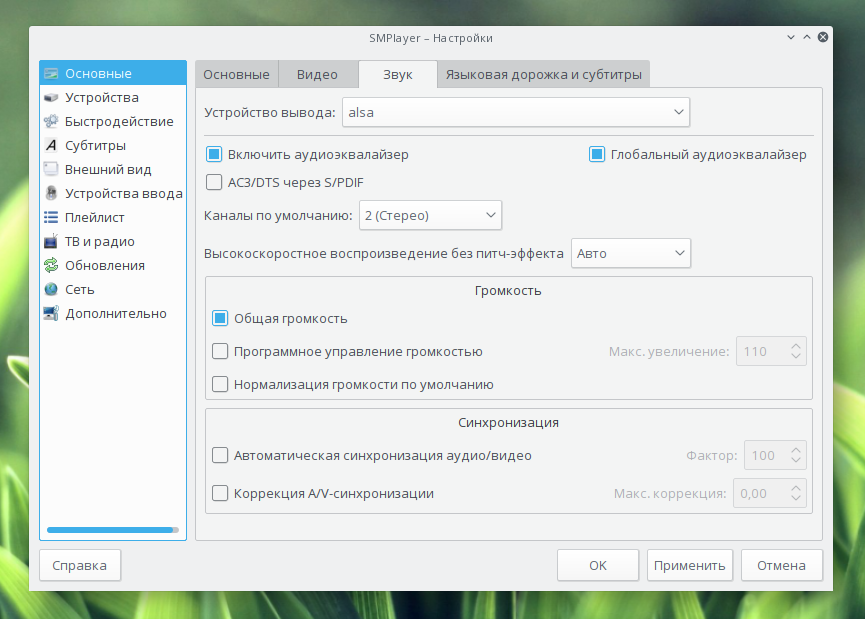865x619 pixels.
Task: Decrease Фактор spinner value
Action: [795, 461]
